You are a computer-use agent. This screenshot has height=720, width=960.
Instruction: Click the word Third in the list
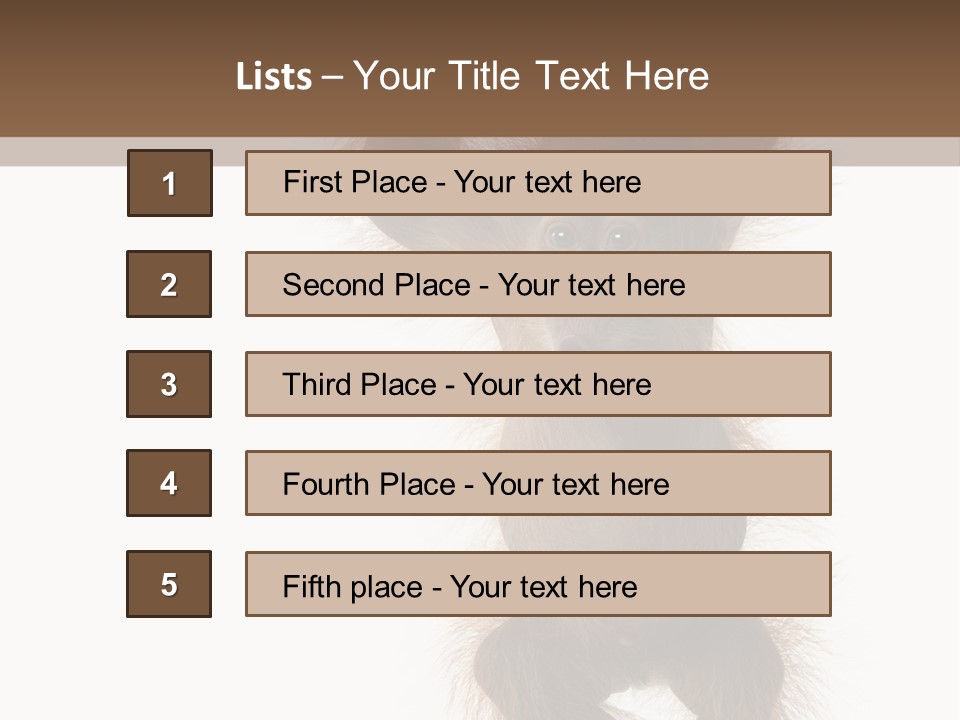[317, 385]
